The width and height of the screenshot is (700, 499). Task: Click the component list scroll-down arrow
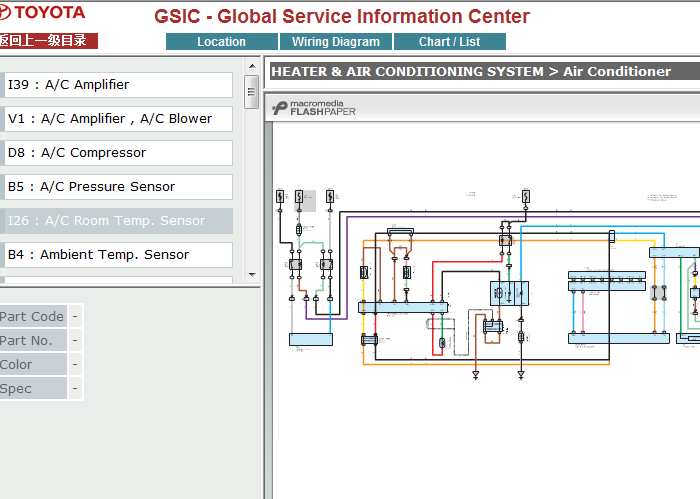pyautogui.click(x=252, y=274)
